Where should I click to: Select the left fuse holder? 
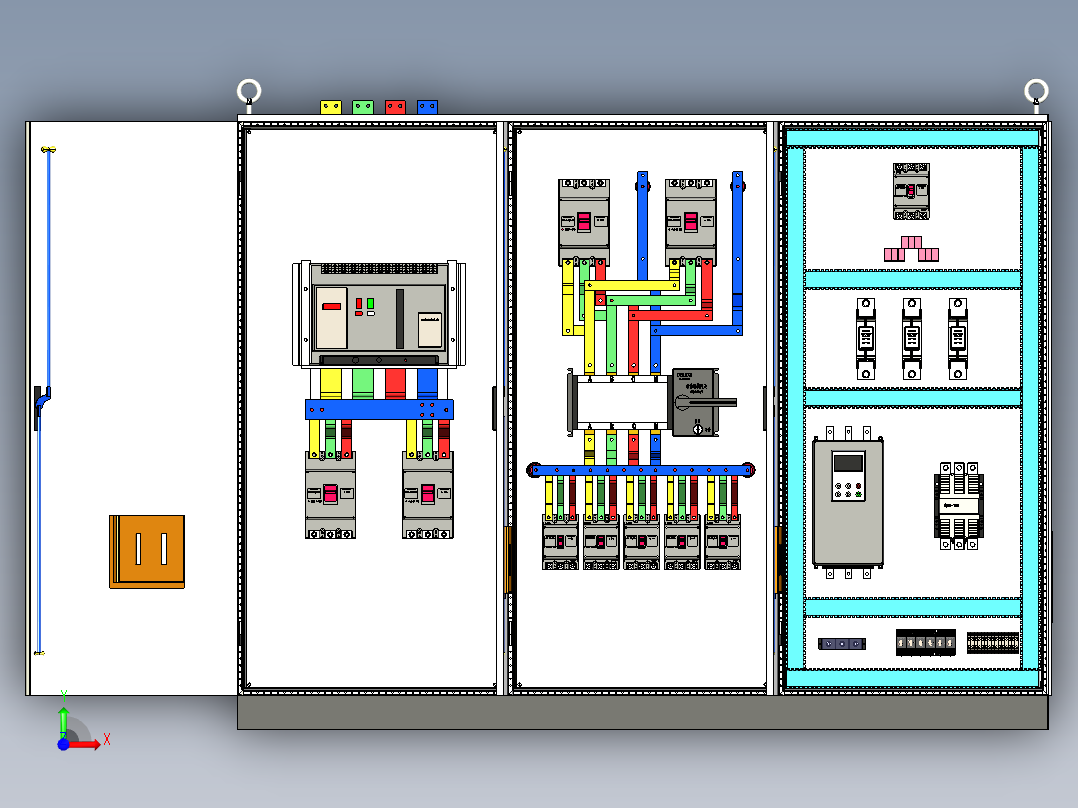click(x=866, y=338)
